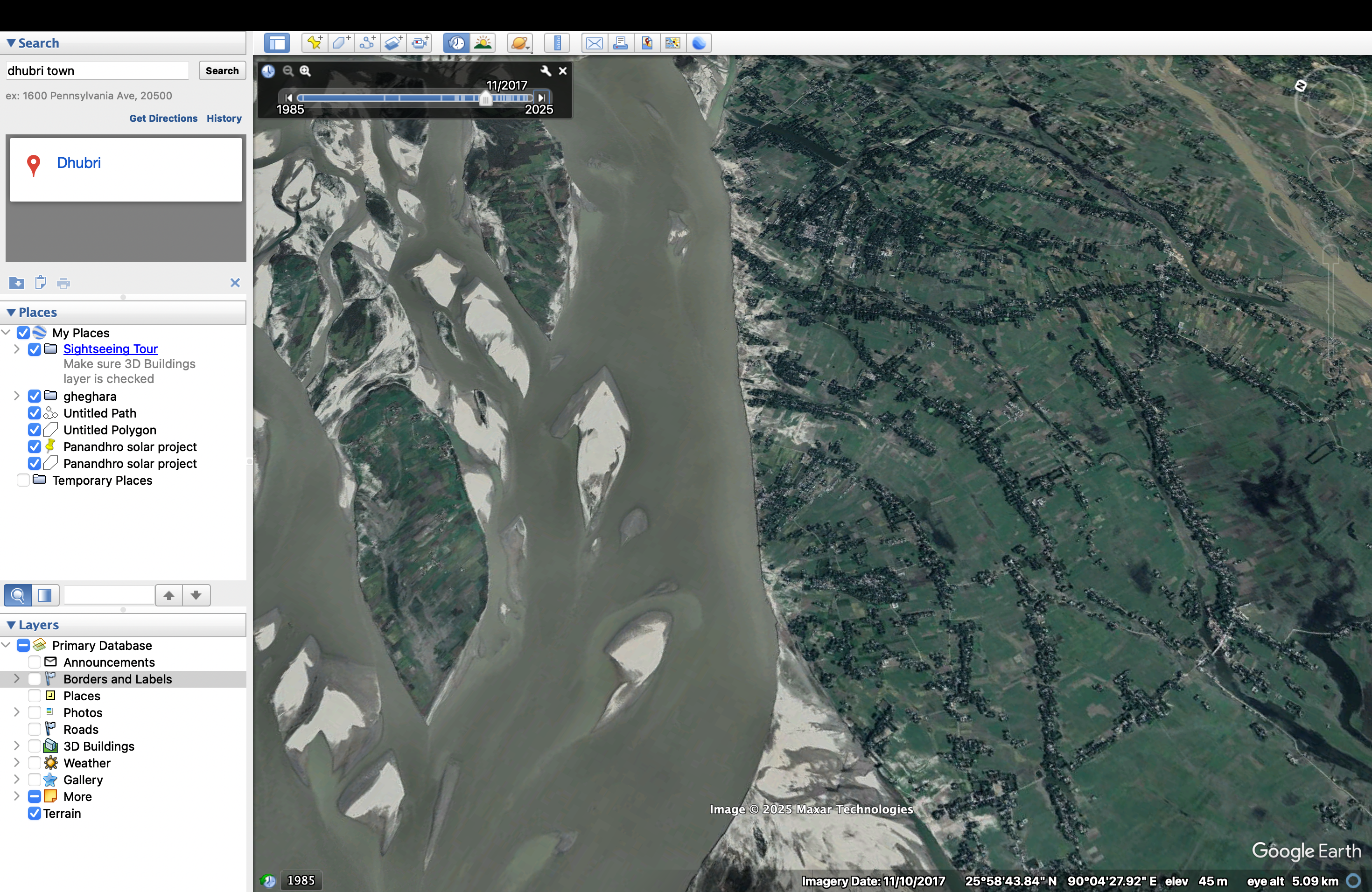
Task: Open the Add Polygon tool
Action: click(341, 42)
